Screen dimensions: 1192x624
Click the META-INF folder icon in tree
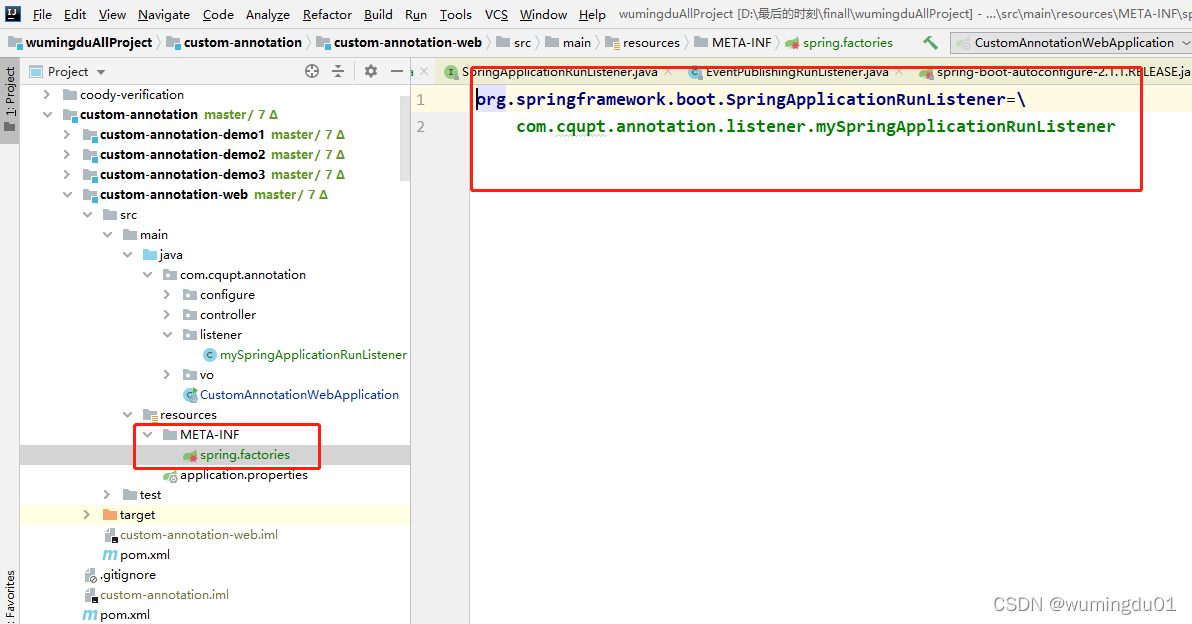click(170, 435)
